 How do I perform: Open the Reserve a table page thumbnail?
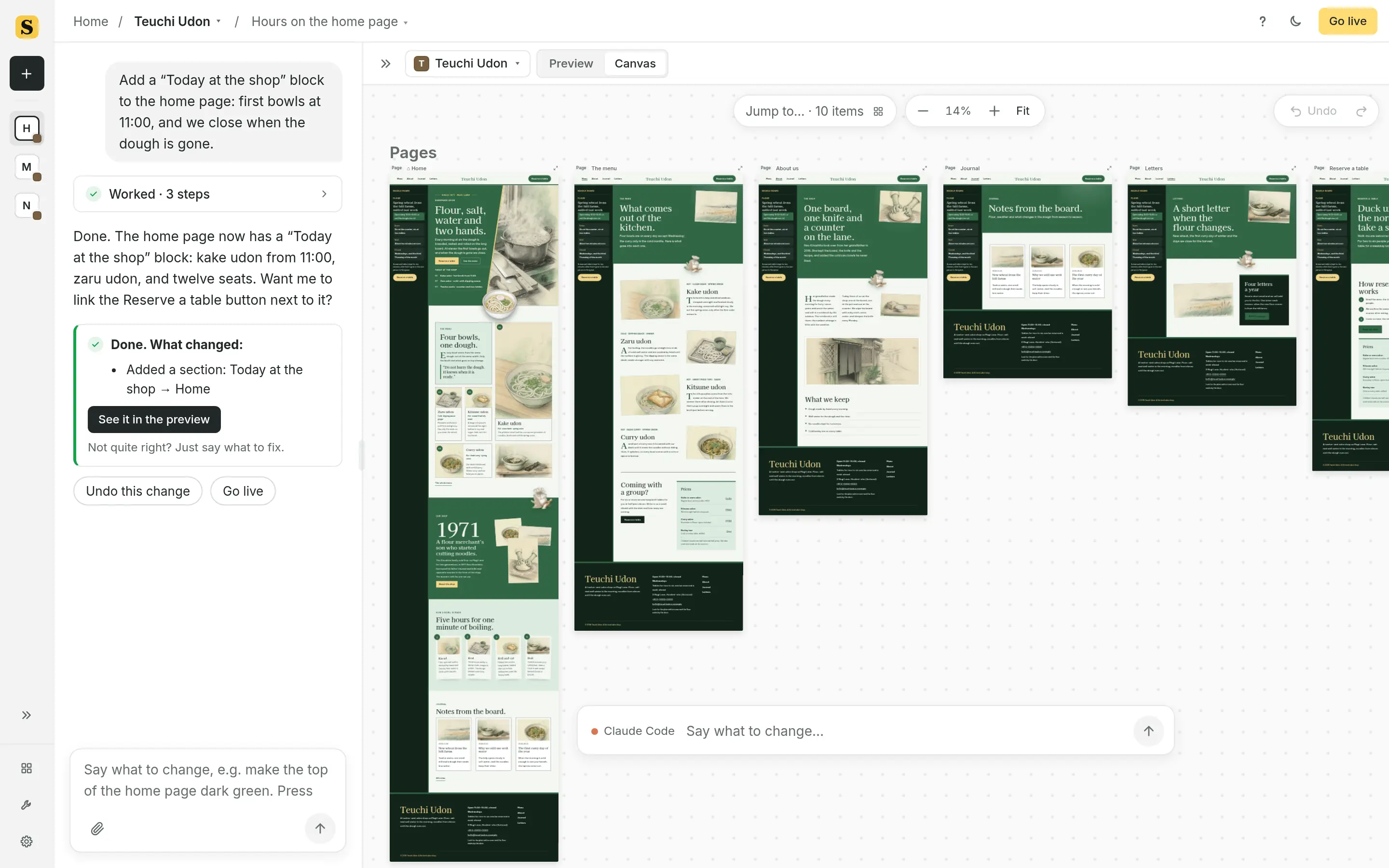pos(1350,323)
